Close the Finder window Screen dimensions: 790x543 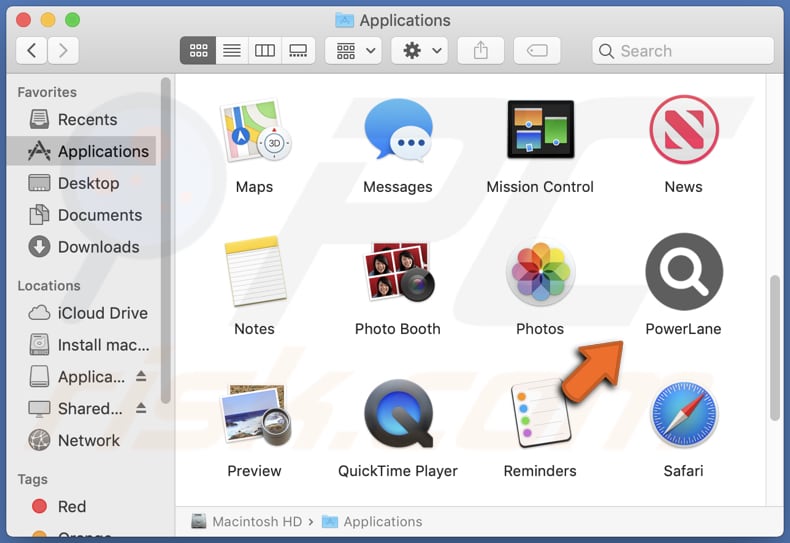click(23, 20)
